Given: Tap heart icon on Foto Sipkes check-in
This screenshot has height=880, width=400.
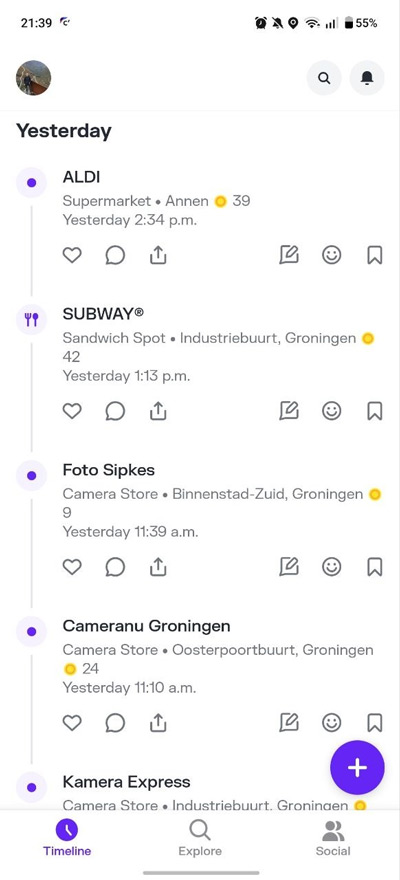Looking at the screenshot, I should pyautogui.click(x=72, y=567).
